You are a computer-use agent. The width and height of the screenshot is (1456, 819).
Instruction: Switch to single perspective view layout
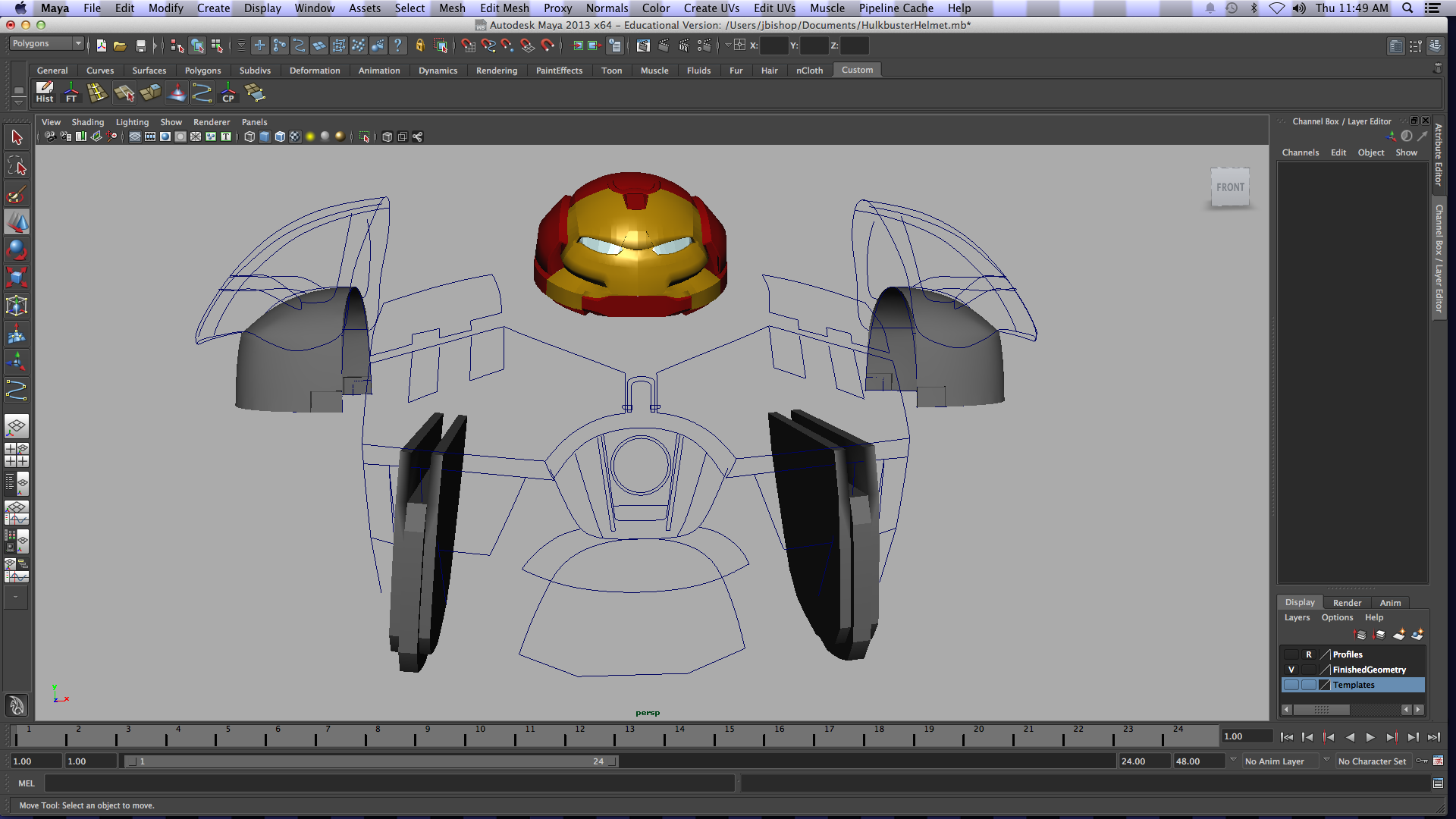pyautogui.click(x=17, y=426)
